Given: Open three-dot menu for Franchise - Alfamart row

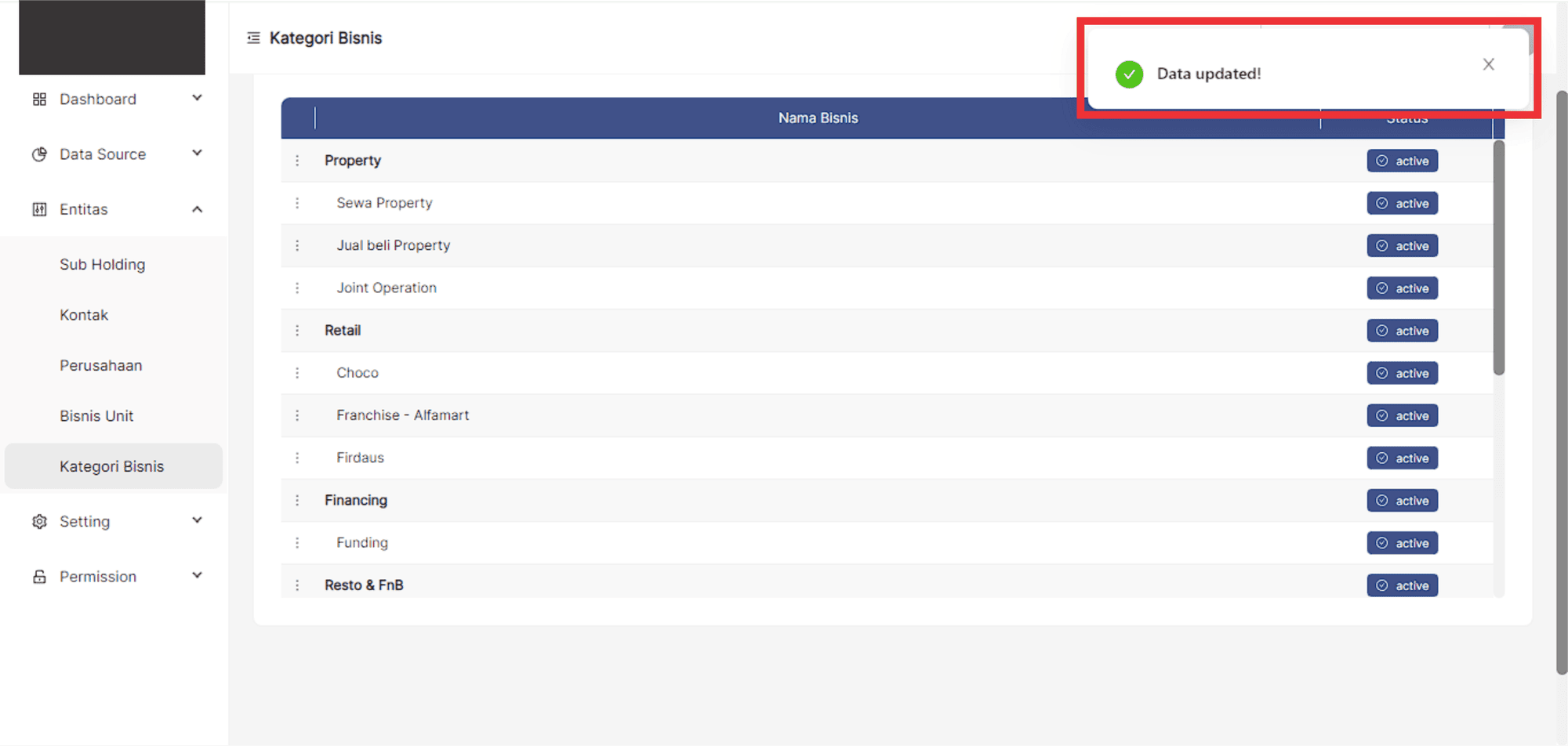Looking at the screenshot, I should pos(297,415).
